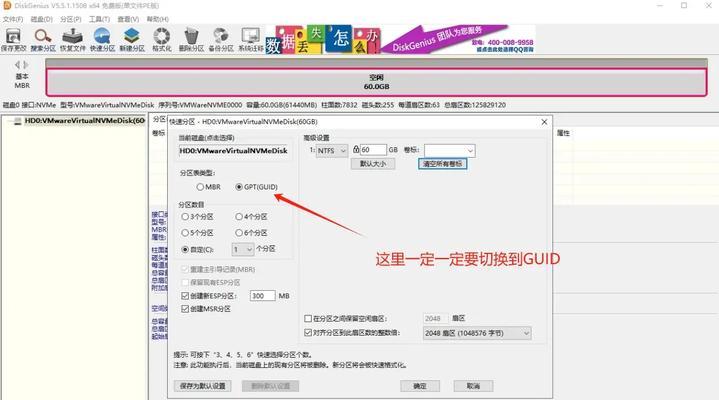Image resolution: width=719 pixels, height=400 pixels.
Task: Toggle 对齐分区到此扇区数的整数倍 checkbox
Action: (308, 333)
